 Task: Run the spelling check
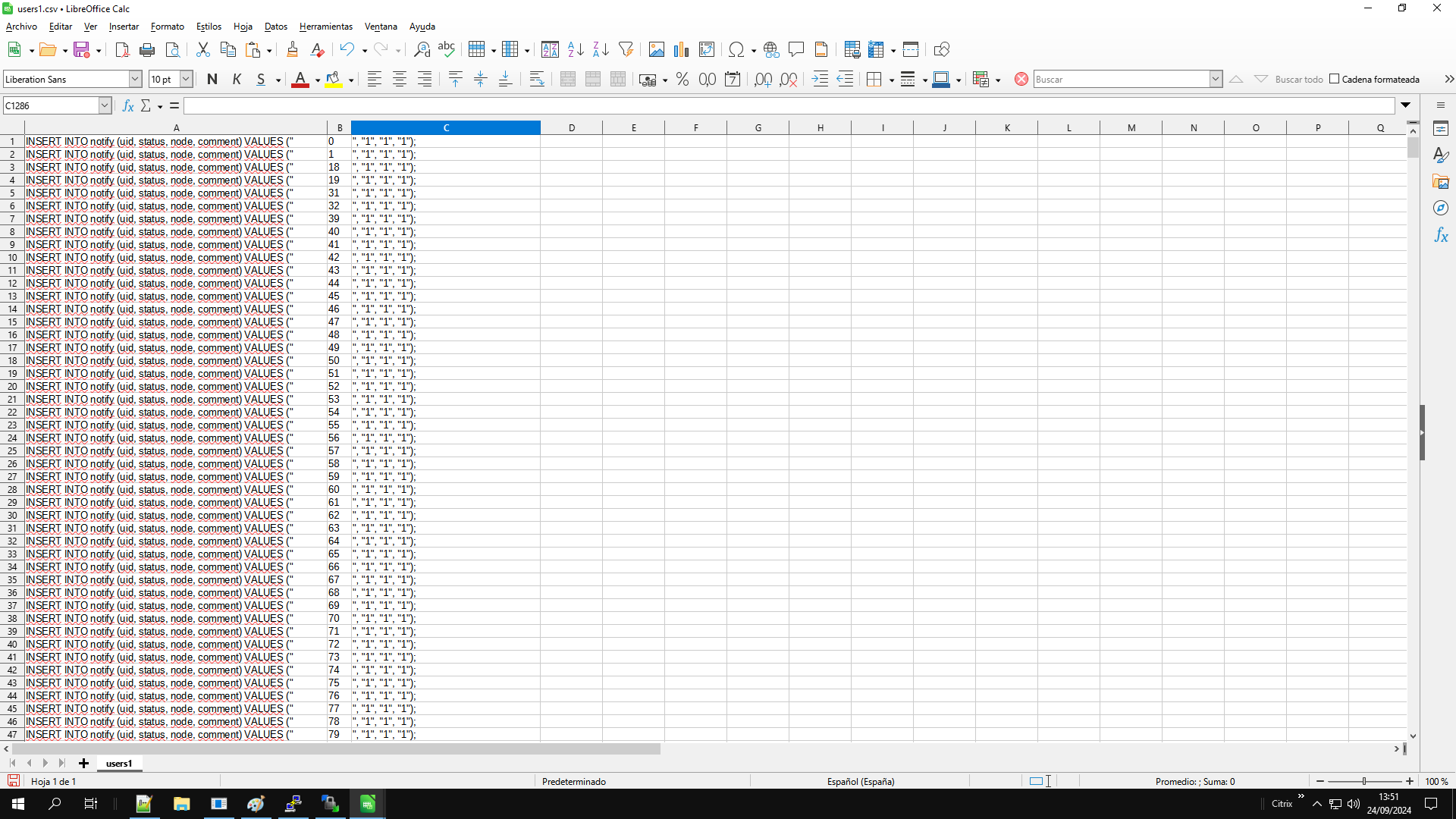tap(447, 50)
